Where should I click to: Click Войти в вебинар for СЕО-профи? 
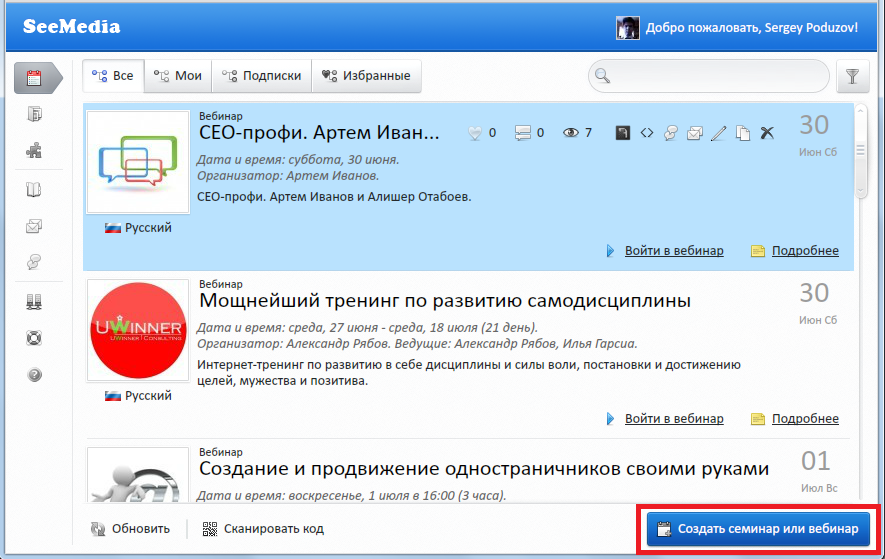[x=674, y=251]
